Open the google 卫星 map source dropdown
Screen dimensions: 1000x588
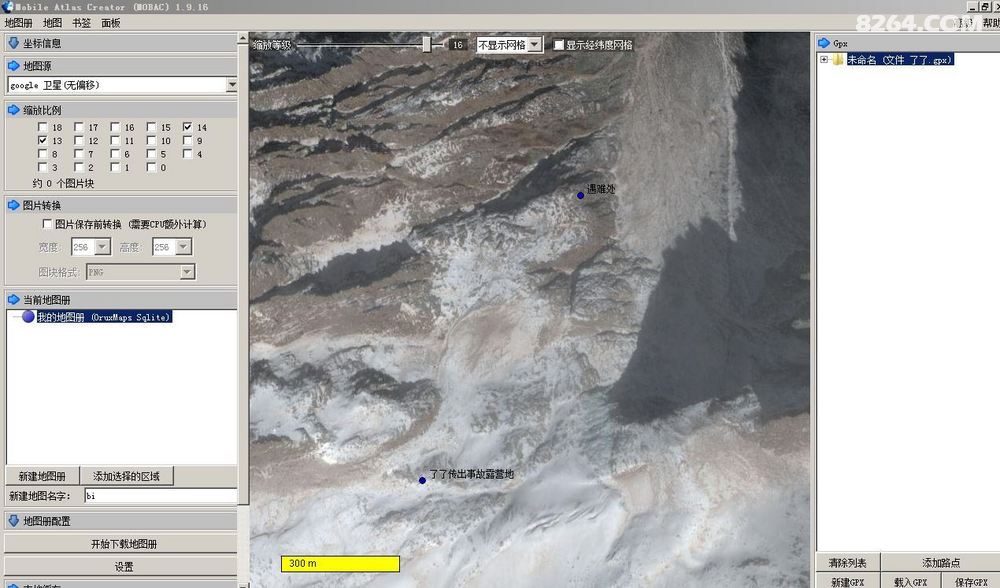(231, 86)
